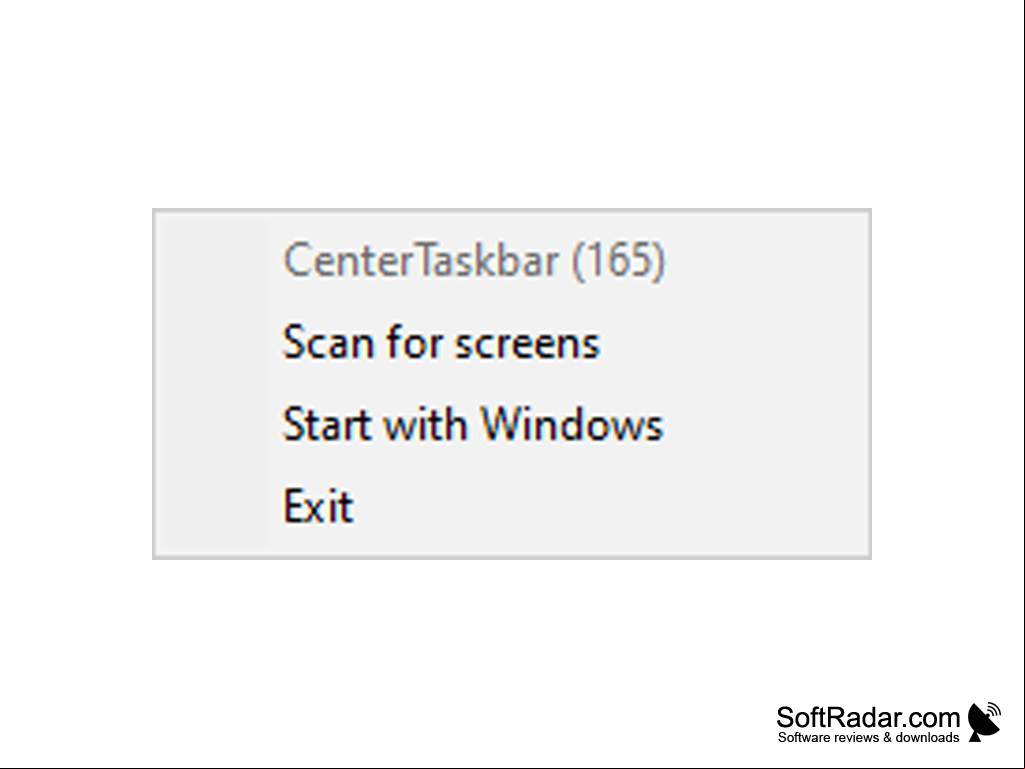Click the word screens in the Scan entry
The image size is (1025, 769).
click(x=527, y=344)
